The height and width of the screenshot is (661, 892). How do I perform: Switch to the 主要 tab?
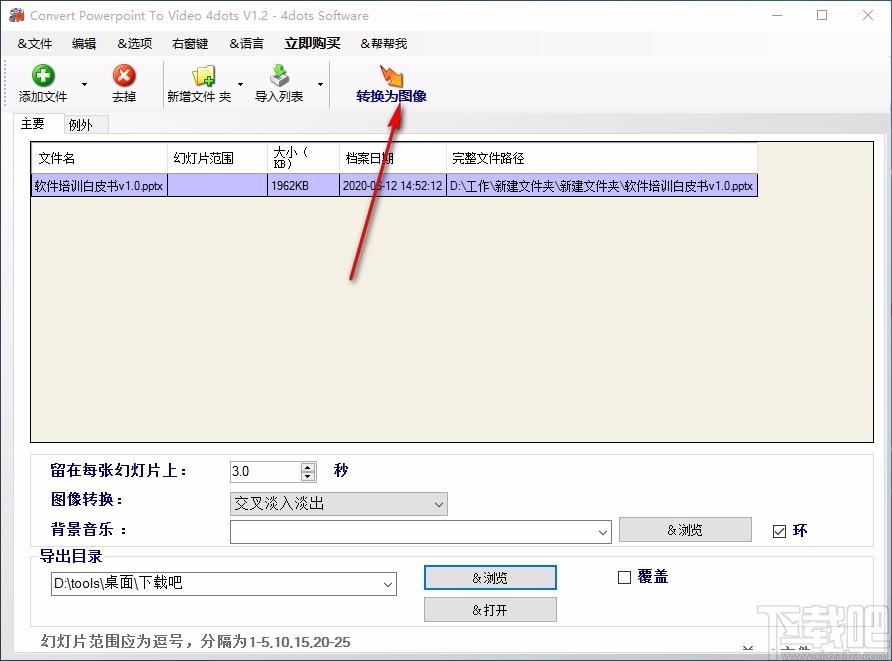(x=32, y=123)
